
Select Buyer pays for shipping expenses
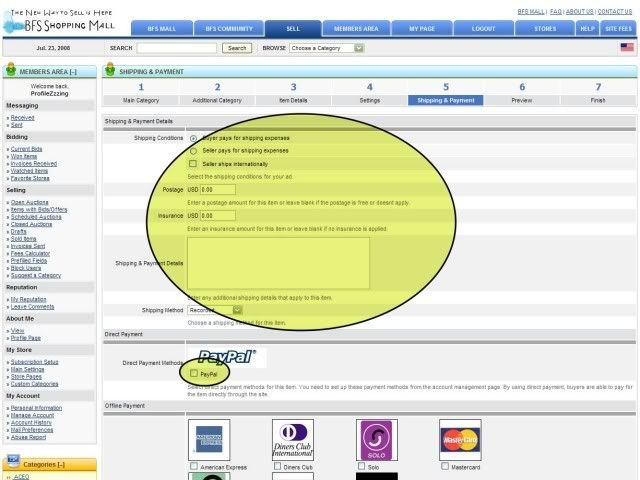(193, 138)
